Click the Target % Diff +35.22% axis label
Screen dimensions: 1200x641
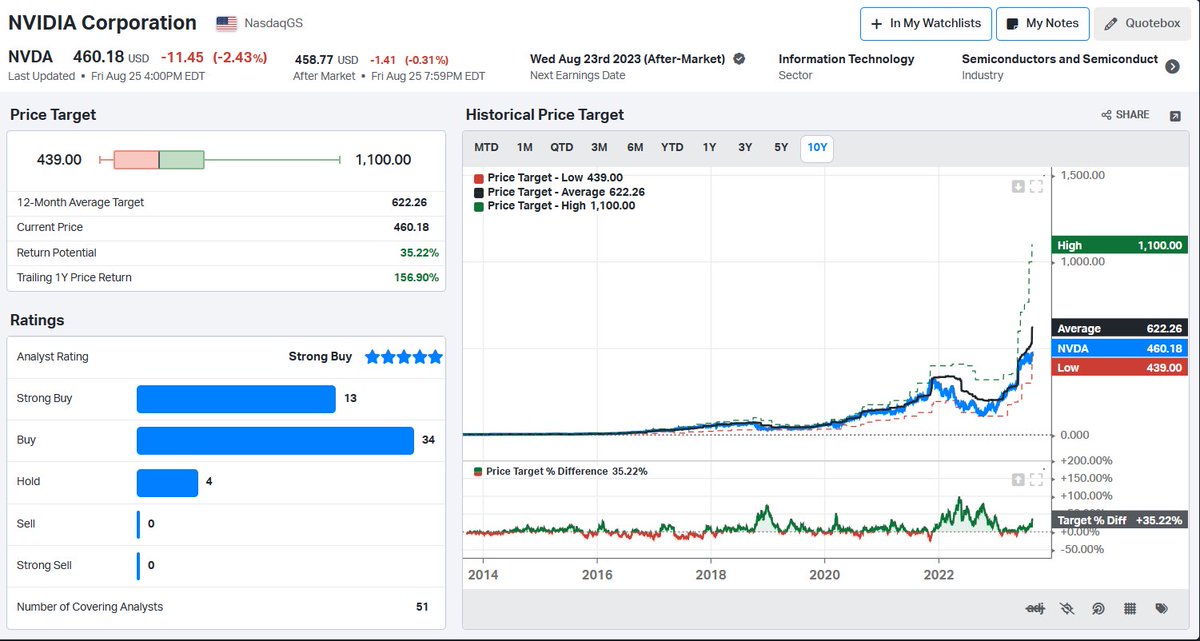1120,521
